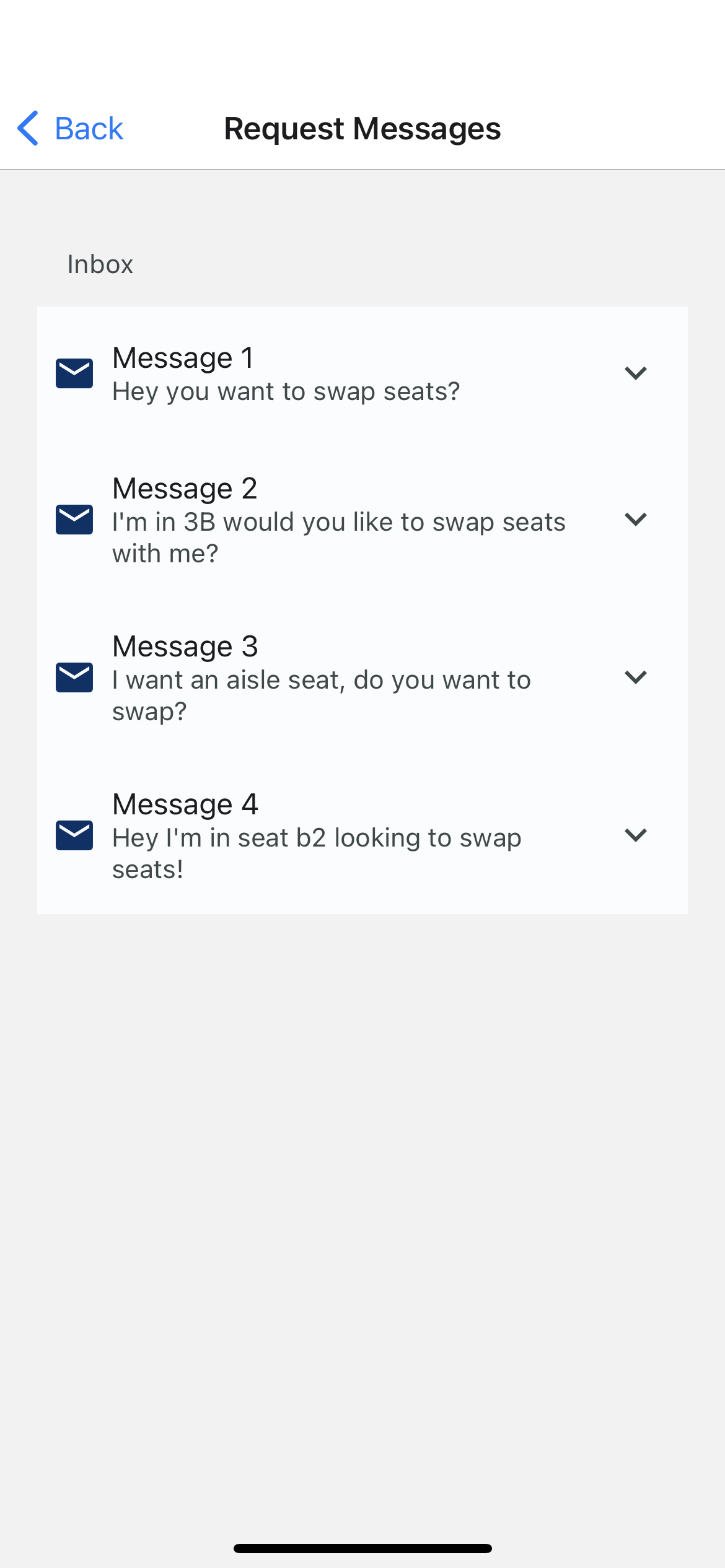Open the Message 2 title row

pos(185,489)
